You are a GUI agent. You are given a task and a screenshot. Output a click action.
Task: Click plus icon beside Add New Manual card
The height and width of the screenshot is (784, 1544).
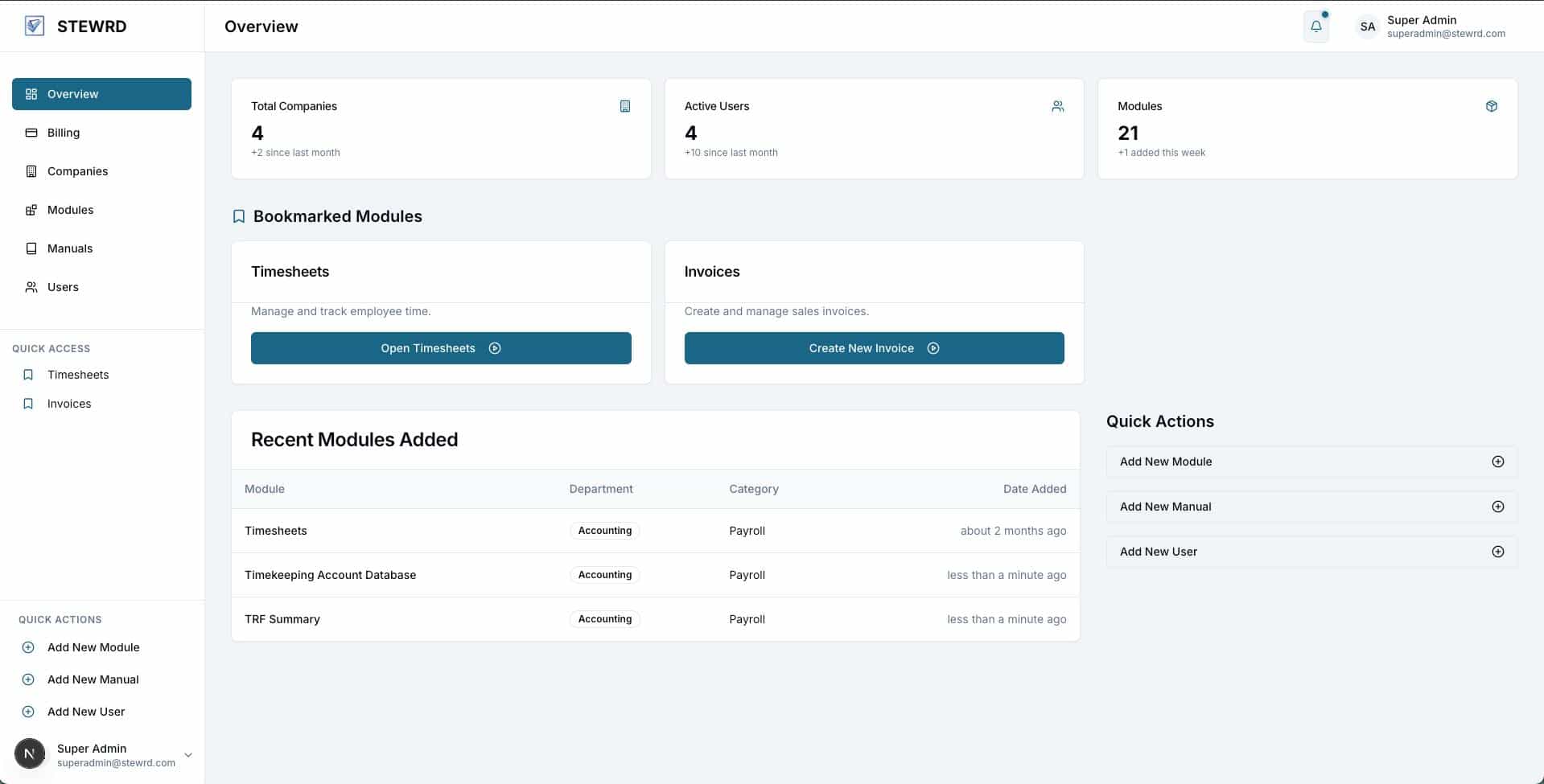pyautogui.click(x=1497, y=507)
